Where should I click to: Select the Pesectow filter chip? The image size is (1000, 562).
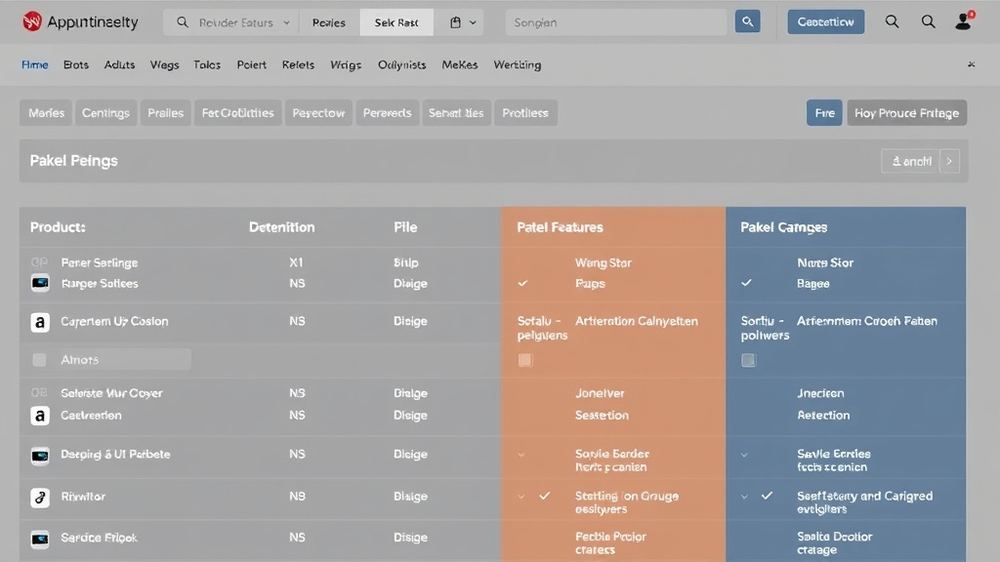318,113
